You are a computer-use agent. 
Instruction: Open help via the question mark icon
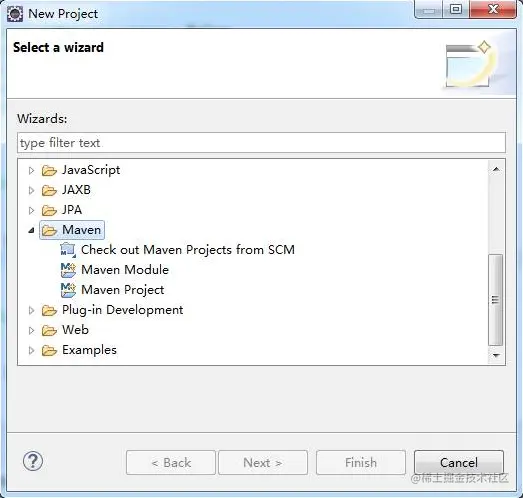33,461
